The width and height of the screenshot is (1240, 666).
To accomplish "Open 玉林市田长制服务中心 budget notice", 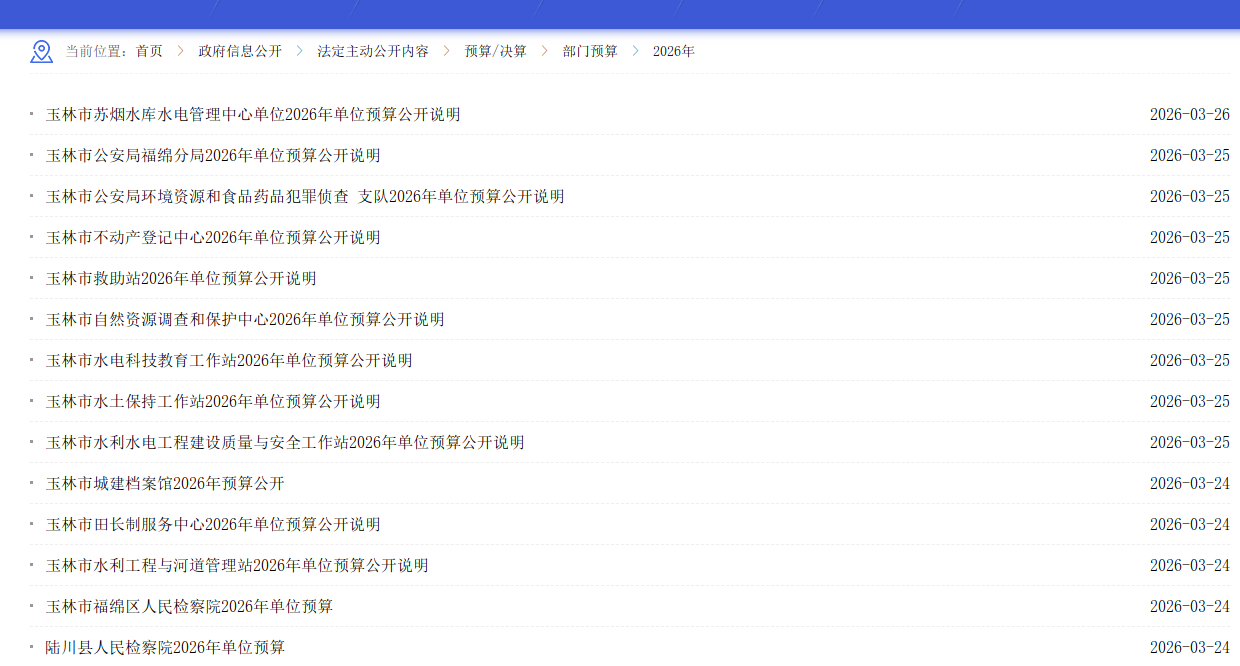I will 213,525.
